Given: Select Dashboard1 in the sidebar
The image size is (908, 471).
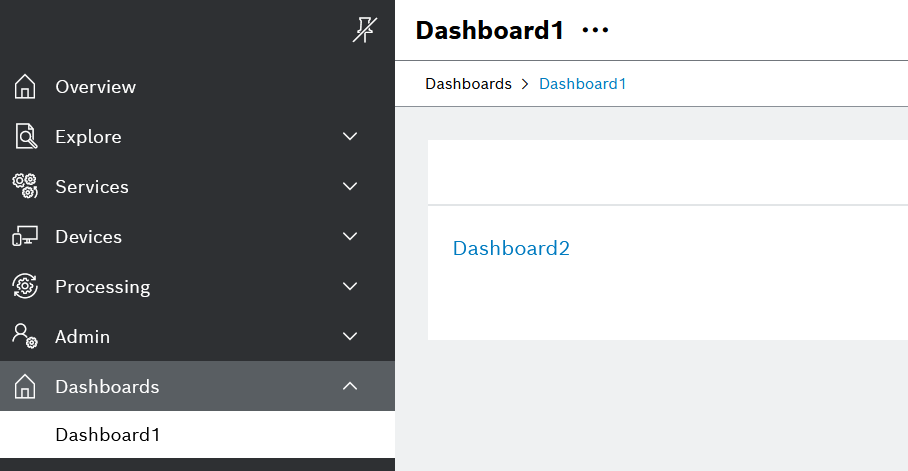Looking at the screenshot, I should click(108, 435).
